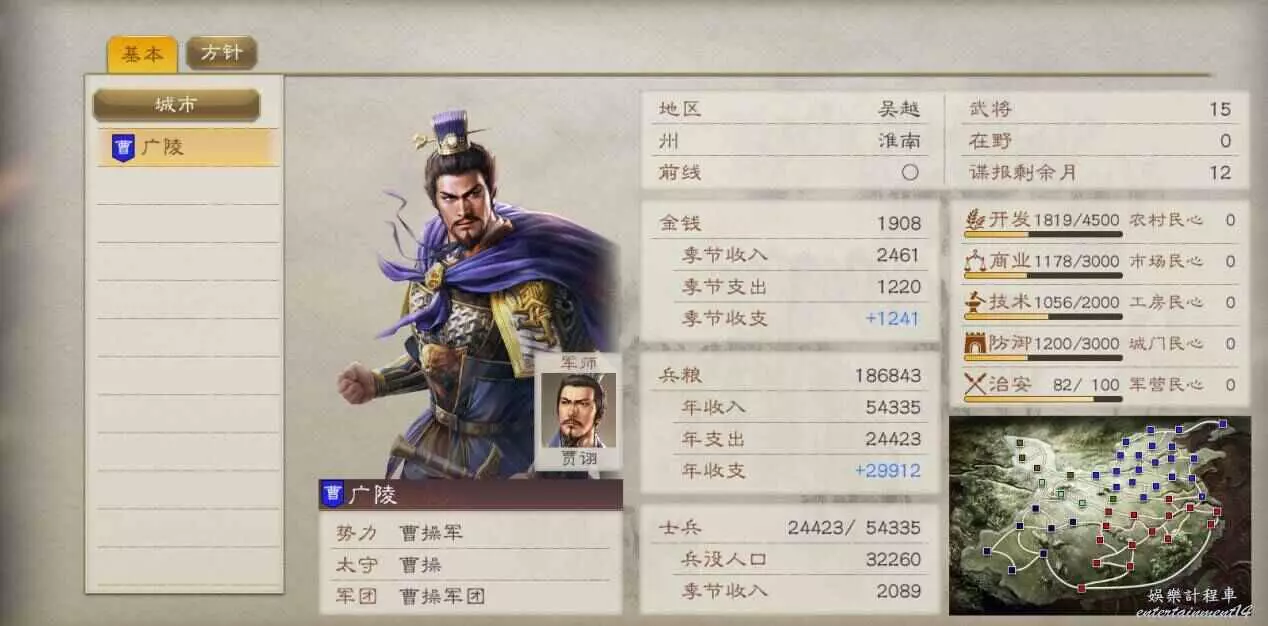Click the 商业 commerce scale icon
The width and height of the screenshot is (1268, 626).
point(976,261)
